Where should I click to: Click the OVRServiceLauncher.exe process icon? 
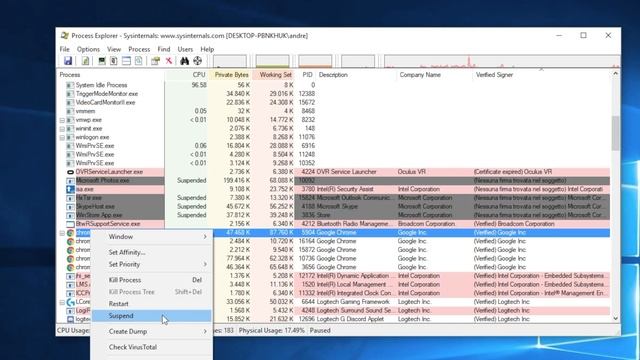[x=70, y=172]
